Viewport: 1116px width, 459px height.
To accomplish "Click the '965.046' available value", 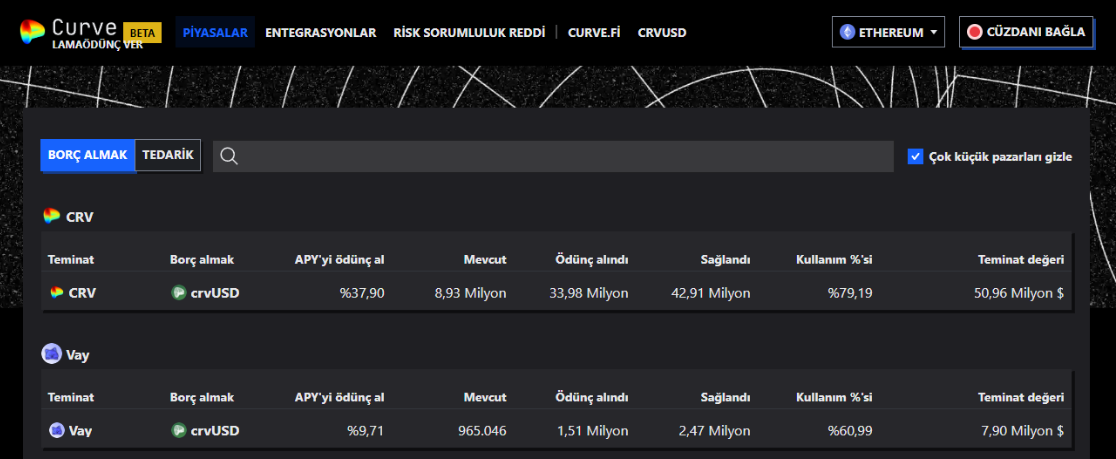I will (483, 431).
